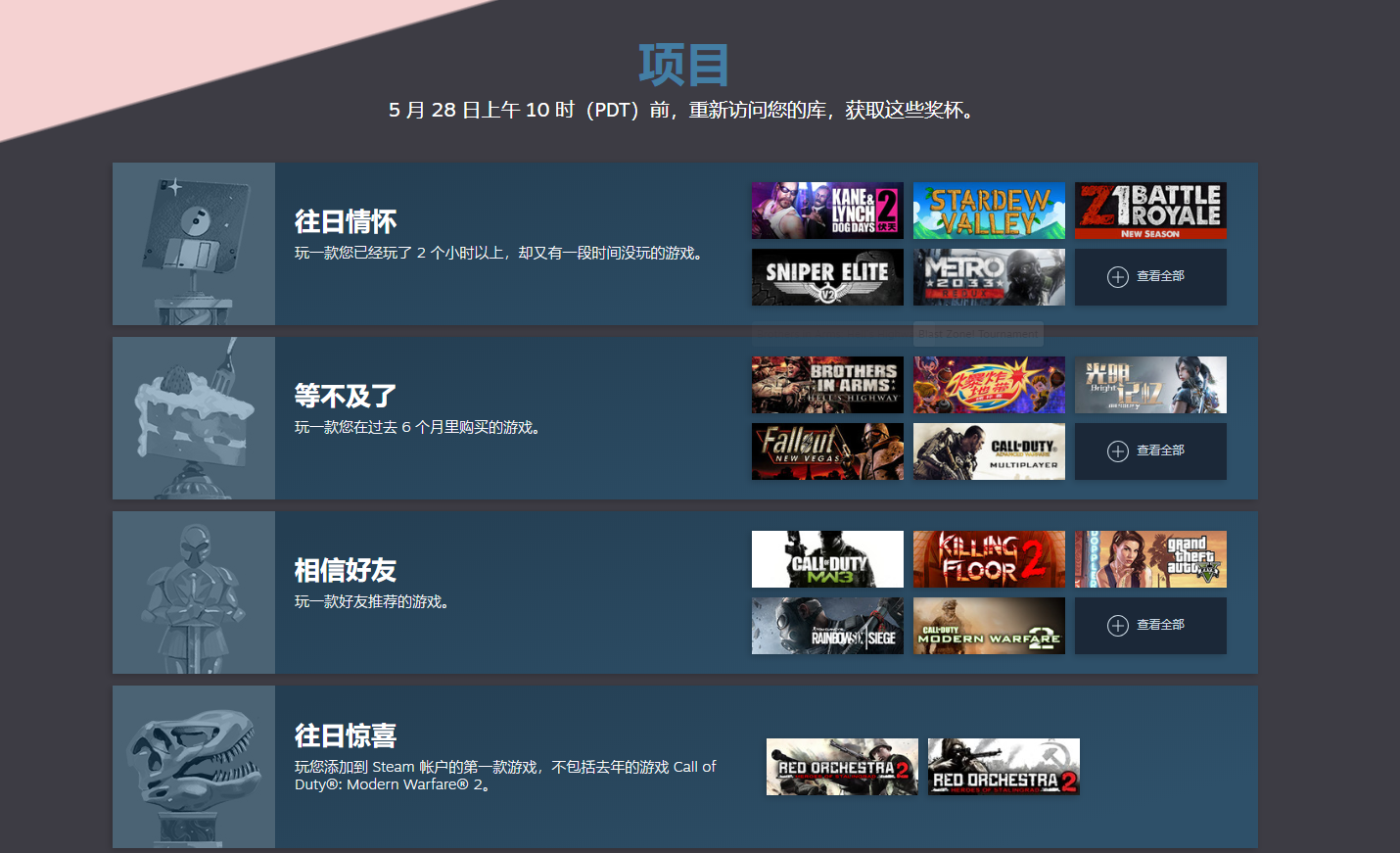1400x853 pixels.
Task: Open the Grand Theft Auto V thumbnail
Action: 1150,559
